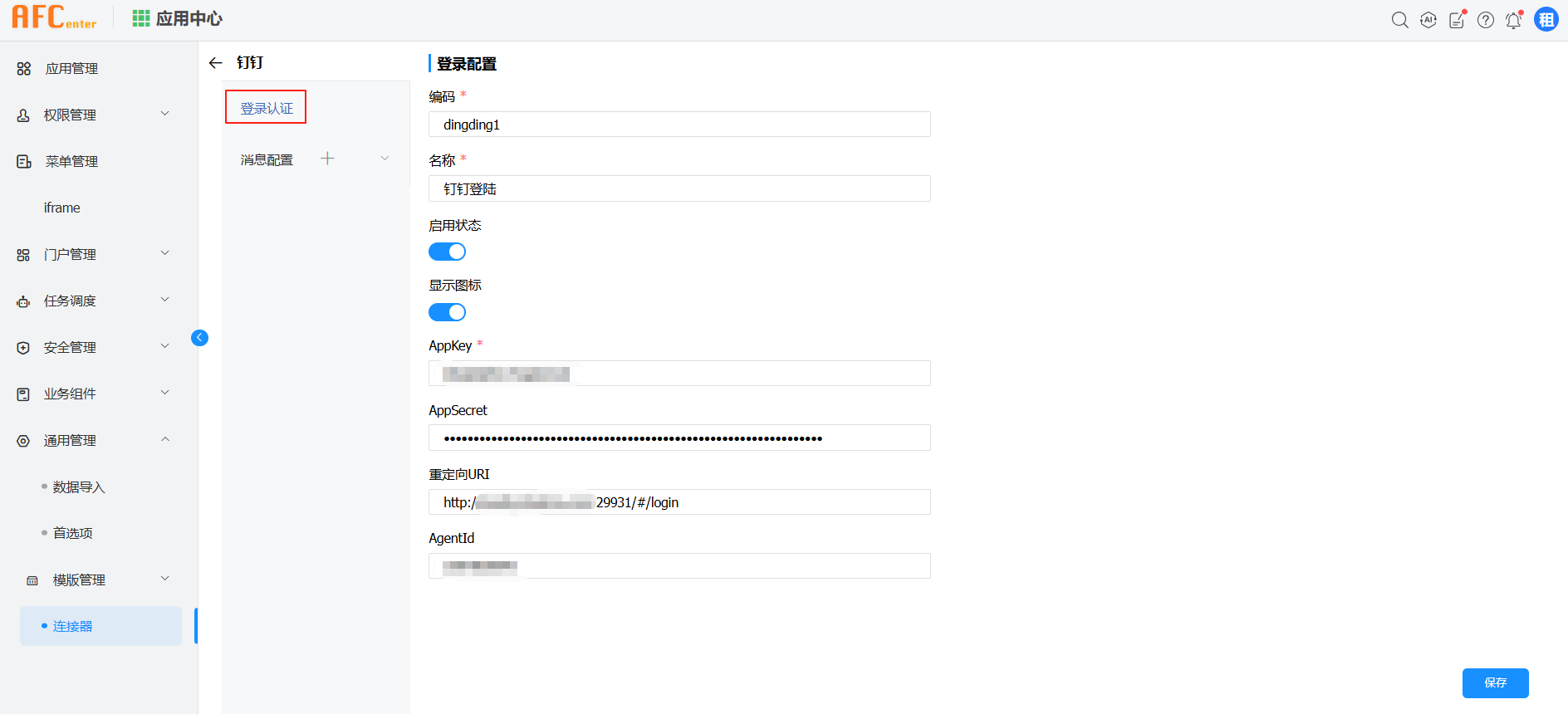
Task: Focus the 重定向URI input field
Action: pos(679,502)
